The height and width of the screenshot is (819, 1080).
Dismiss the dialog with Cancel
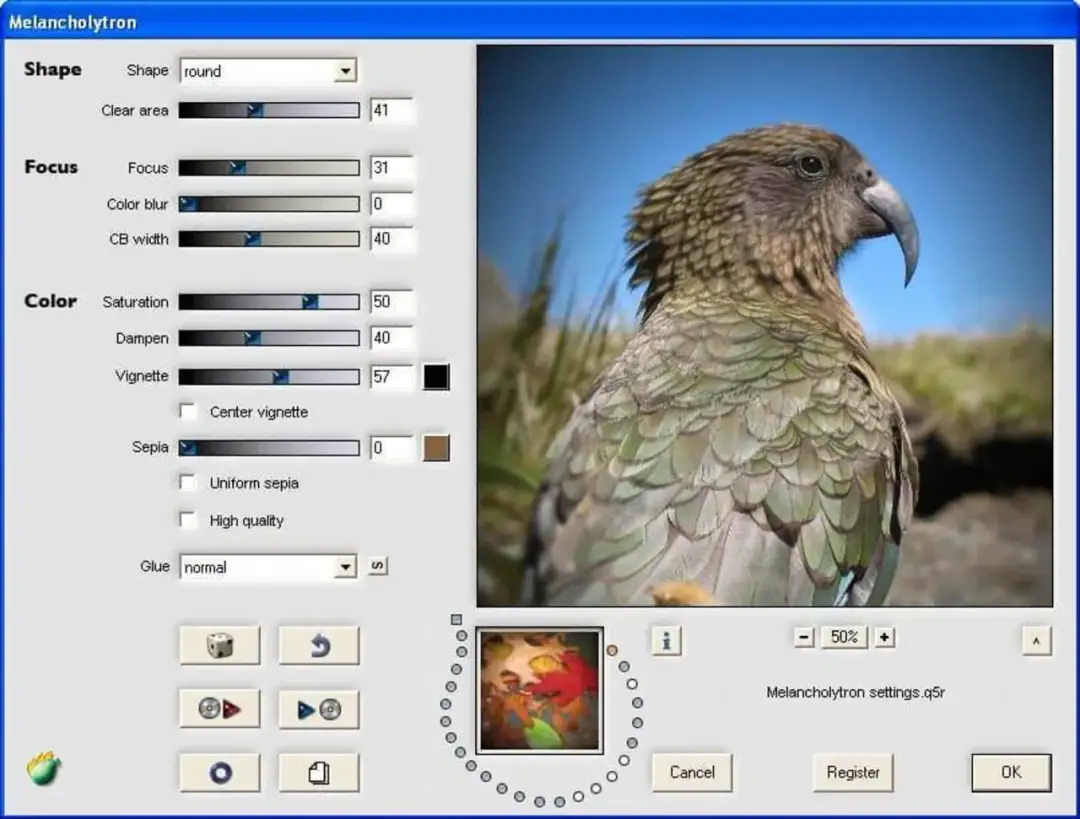(x=691, y=772)
